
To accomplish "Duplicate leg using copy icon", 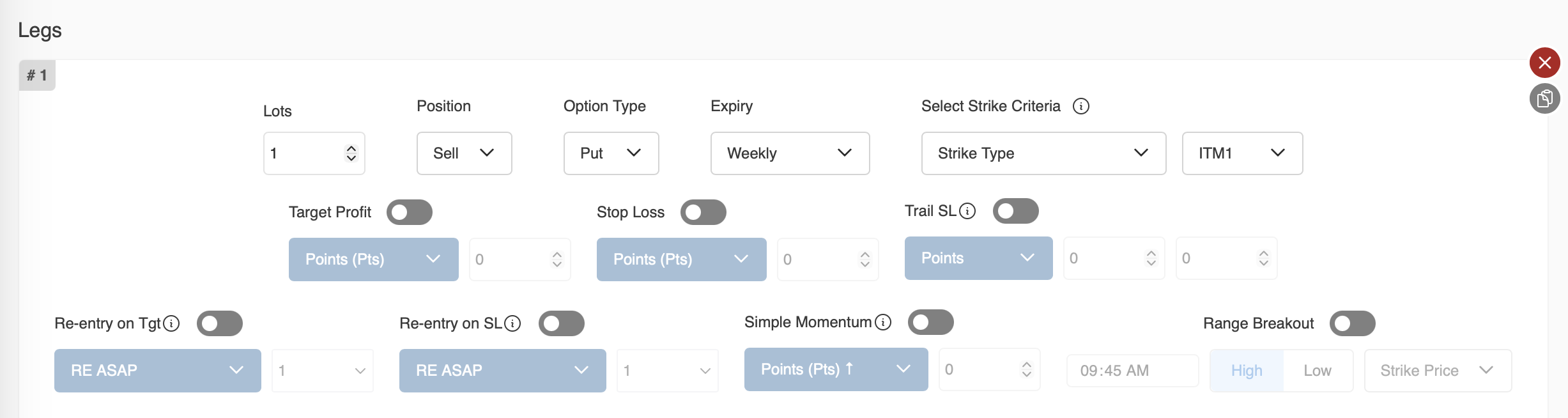I will coord(1544,98).
